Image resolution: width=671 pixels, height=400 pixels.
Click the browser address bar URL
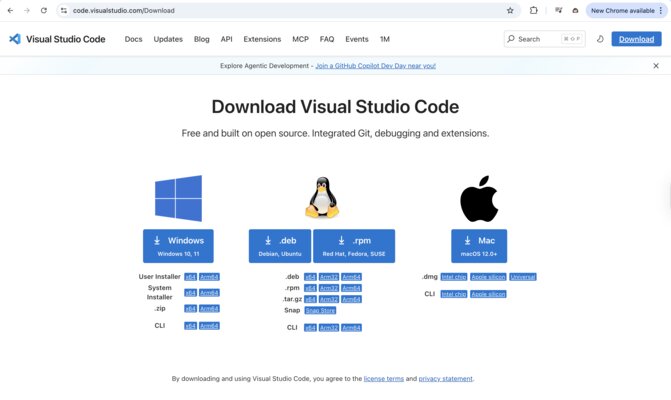tap(124, 11)
